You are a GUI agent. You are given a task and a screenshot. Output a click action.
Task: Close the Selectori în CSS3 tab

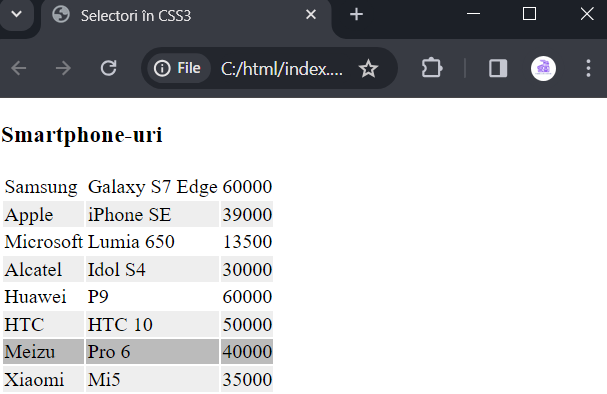tap(311, 15)
